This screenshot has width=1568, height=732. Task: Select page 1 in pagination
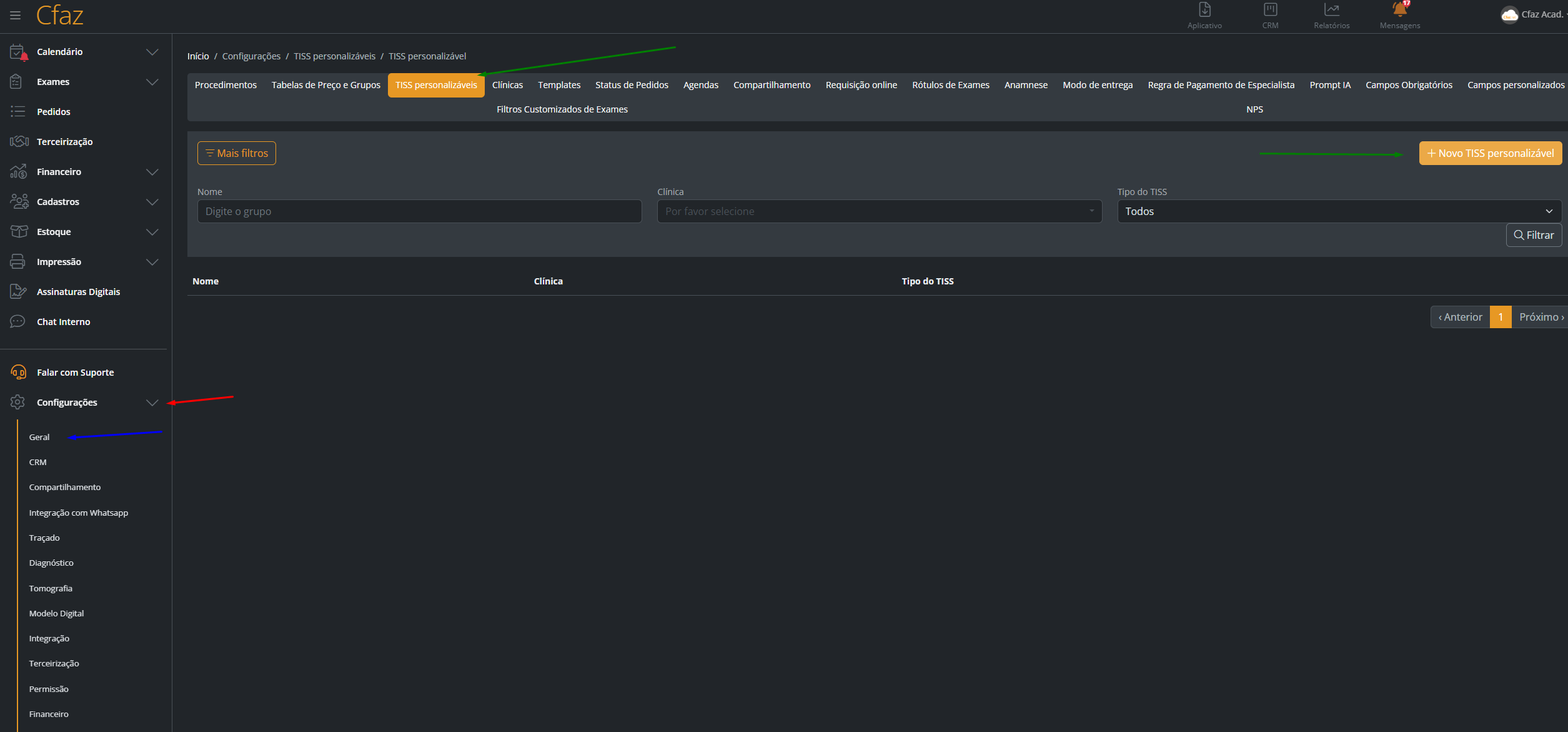pos(1501,317)
